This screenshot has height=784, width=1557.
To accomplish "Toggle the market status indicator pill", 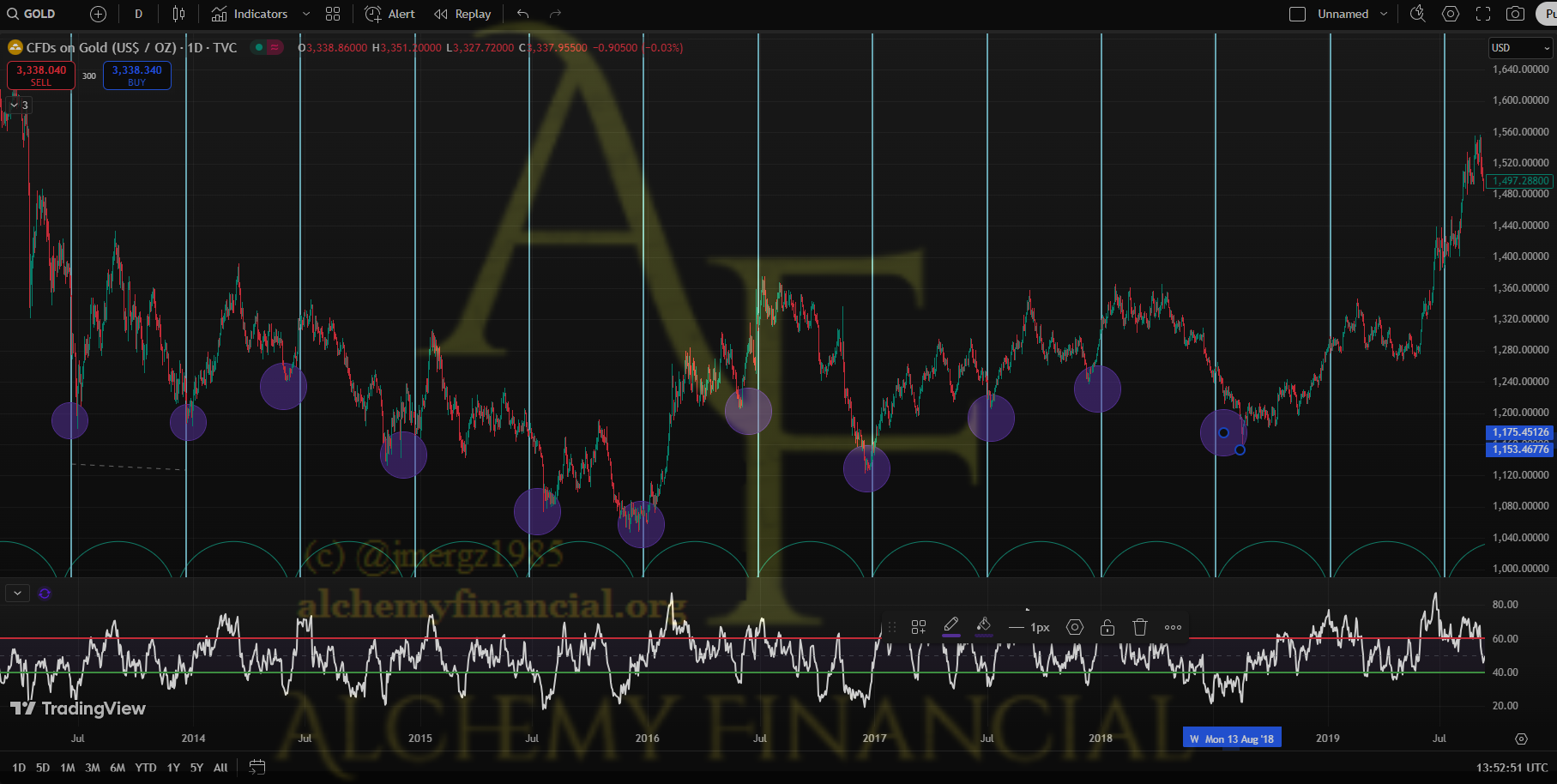I will pyautogui.click(x=267, y=47).
